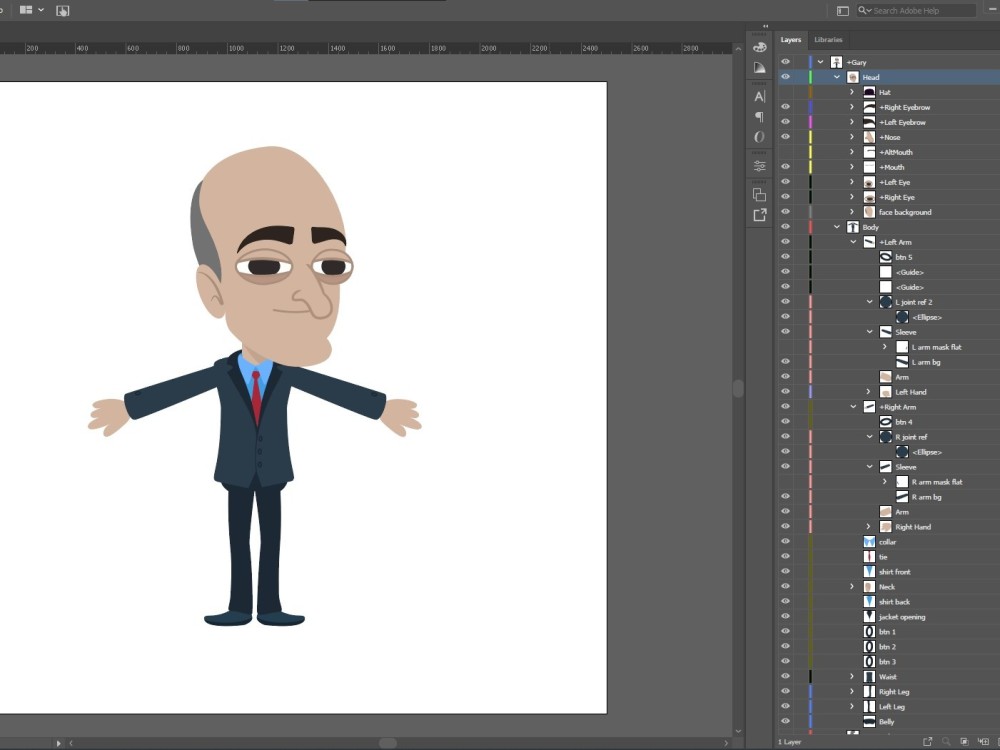Collapse the +Gary layer
This screenshot has height=750, width=1000.
coord(821,62)
